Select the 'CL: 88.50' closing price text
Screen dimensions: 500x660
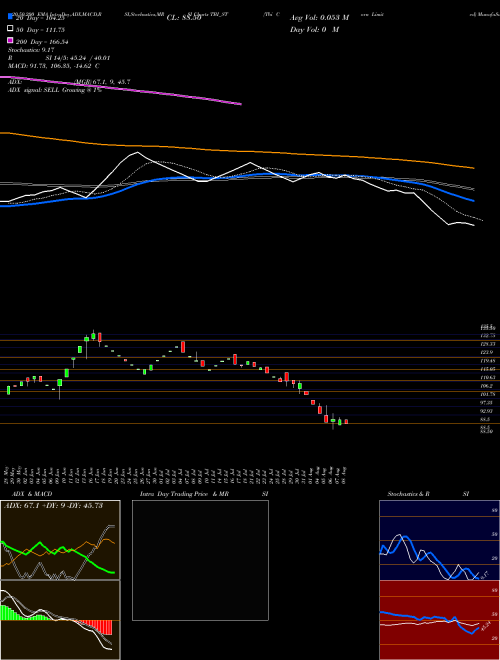pos(184,18)
